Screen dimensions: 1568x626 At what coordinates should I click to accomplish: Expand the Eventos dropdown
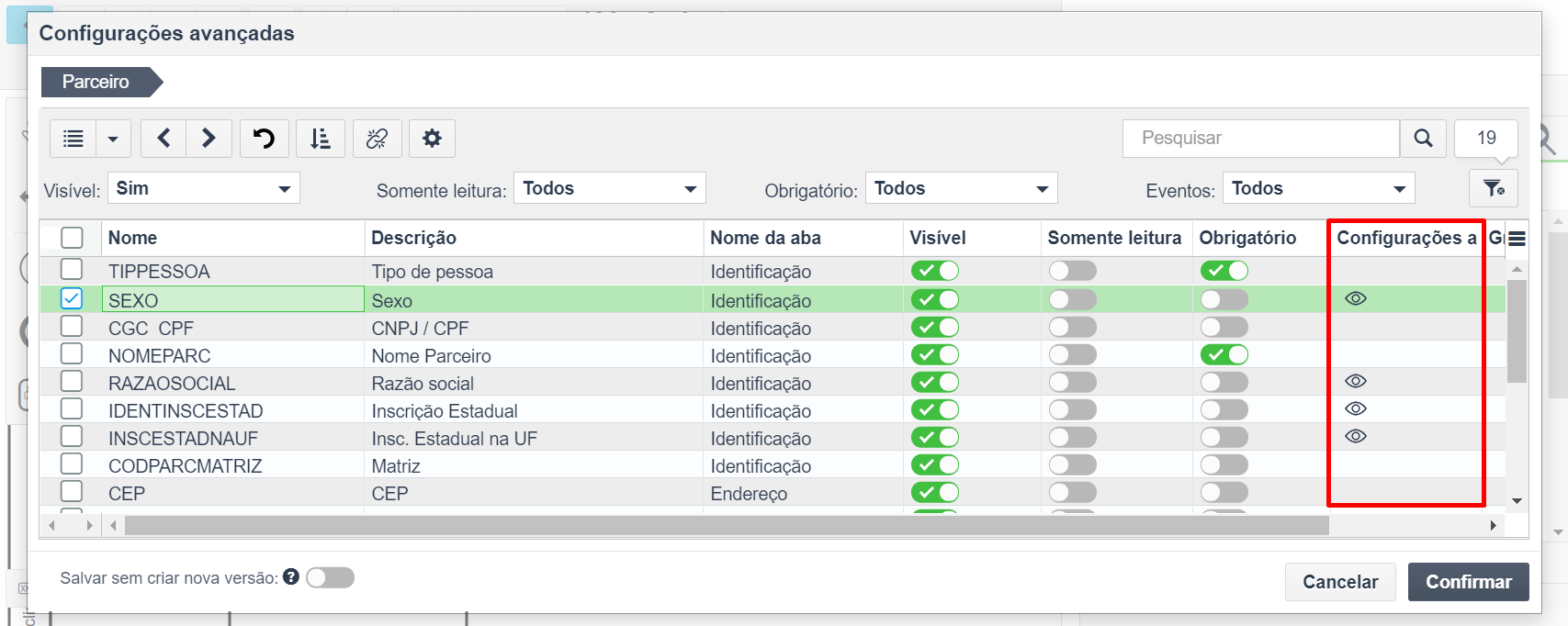[1319, 188]
